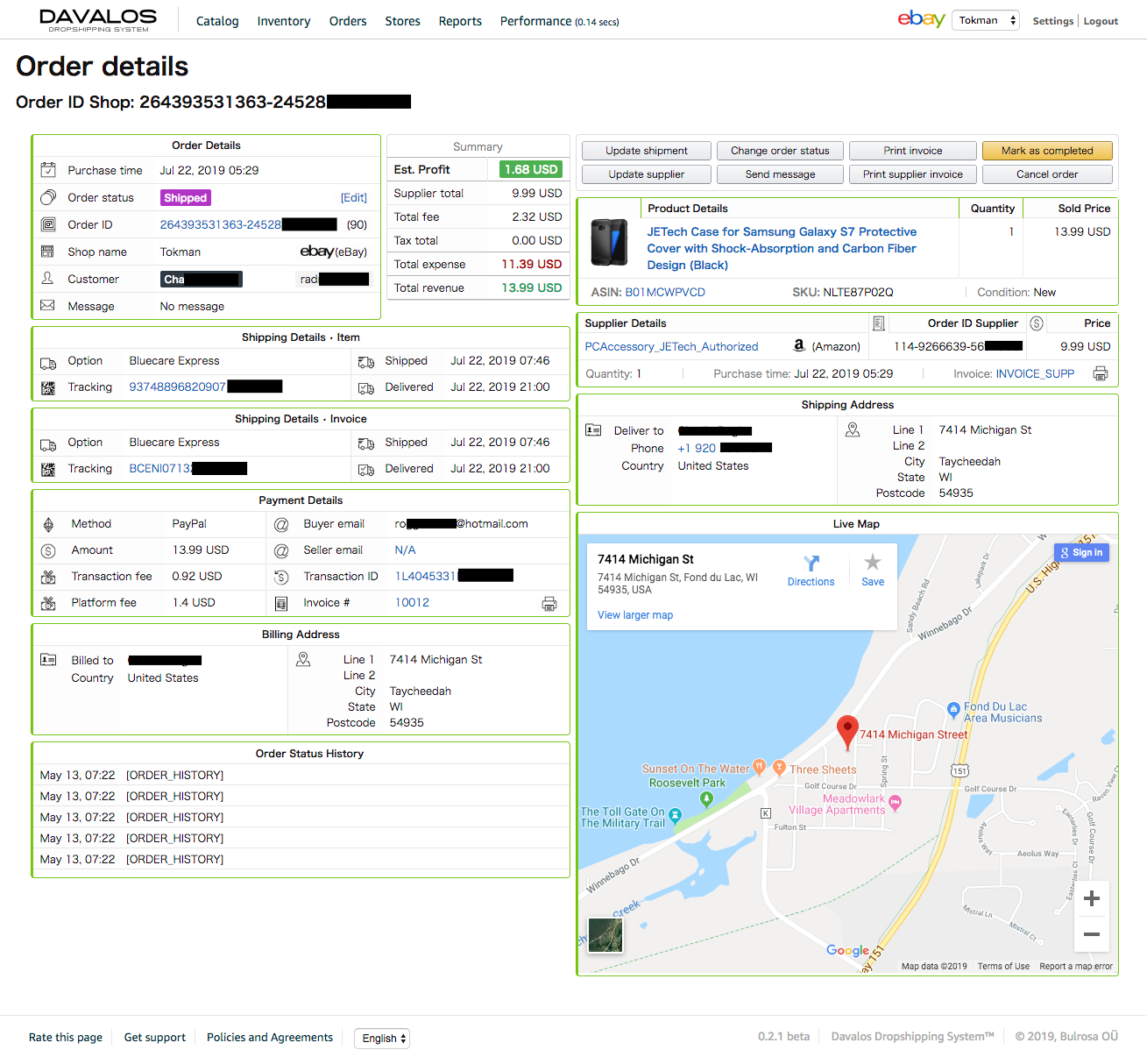The image size is (1147, 1064).
Task: Open the ASIN B01MCWPVCD link
Action: pos(665,293)
